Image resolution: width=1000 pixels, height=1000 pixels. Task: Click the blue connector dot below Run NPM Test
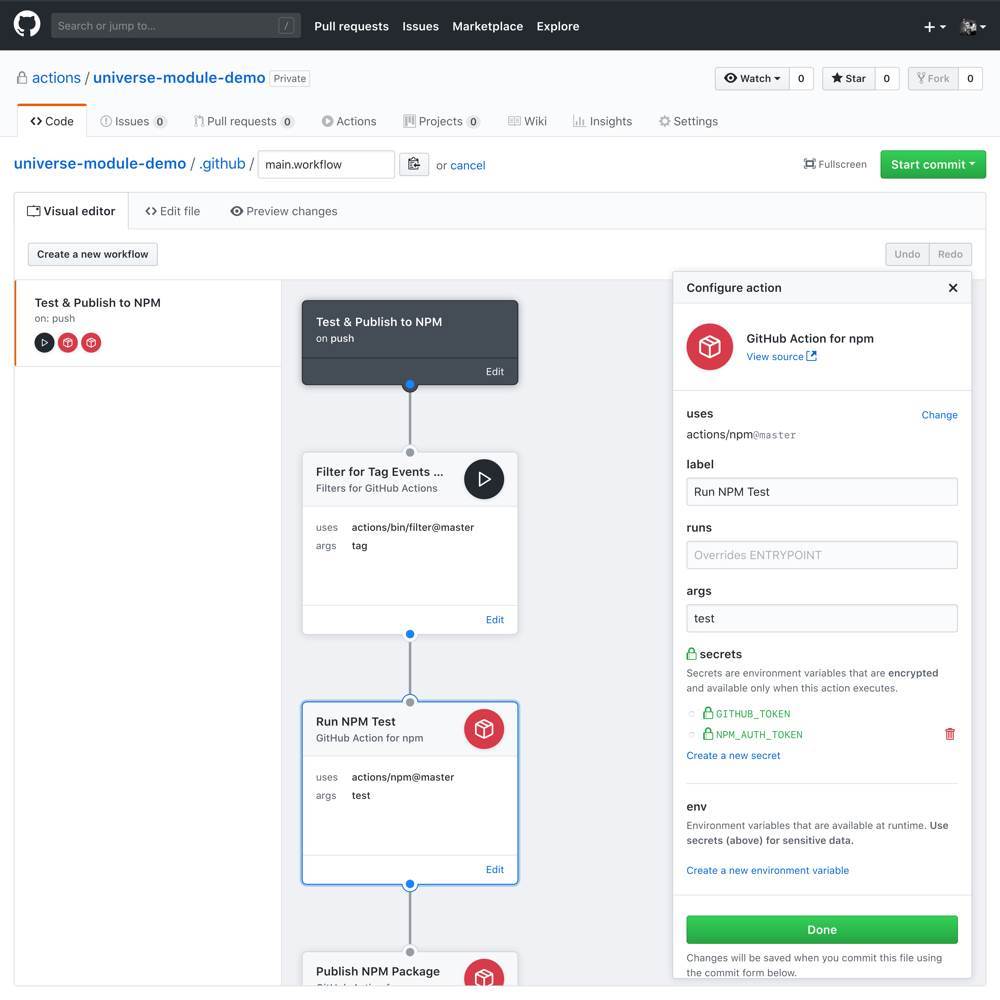[410, 885]
